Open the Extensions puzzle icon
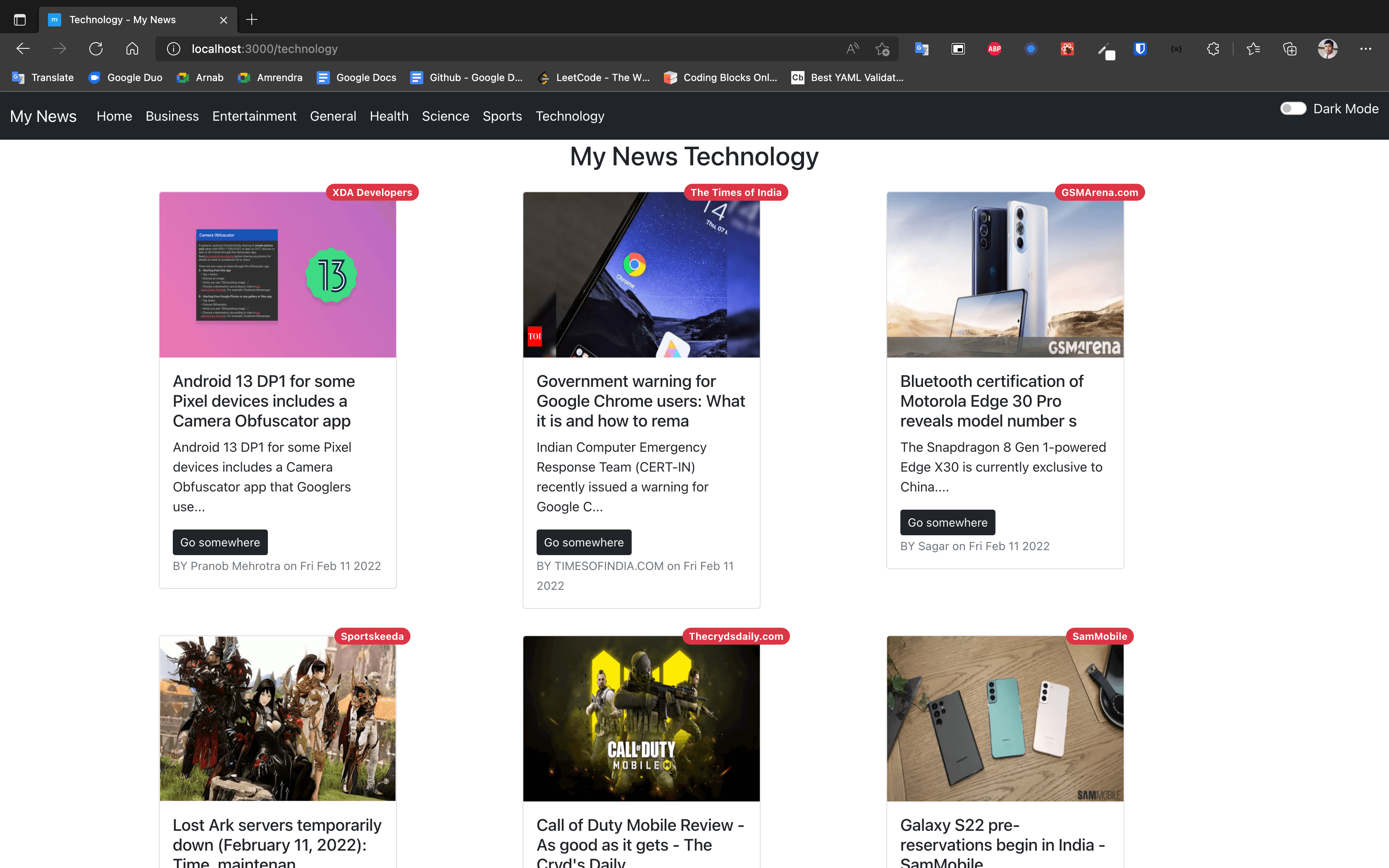 click(1213, 49)
